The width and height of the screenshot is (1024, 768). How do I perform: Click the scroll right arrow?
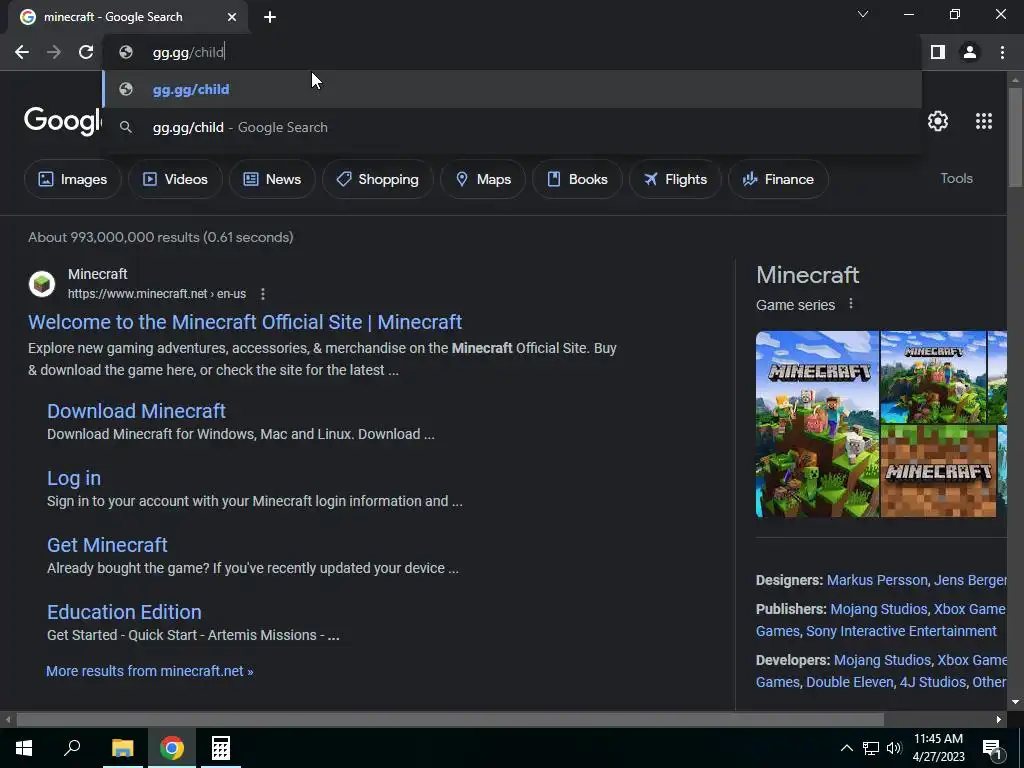(999, 720)
